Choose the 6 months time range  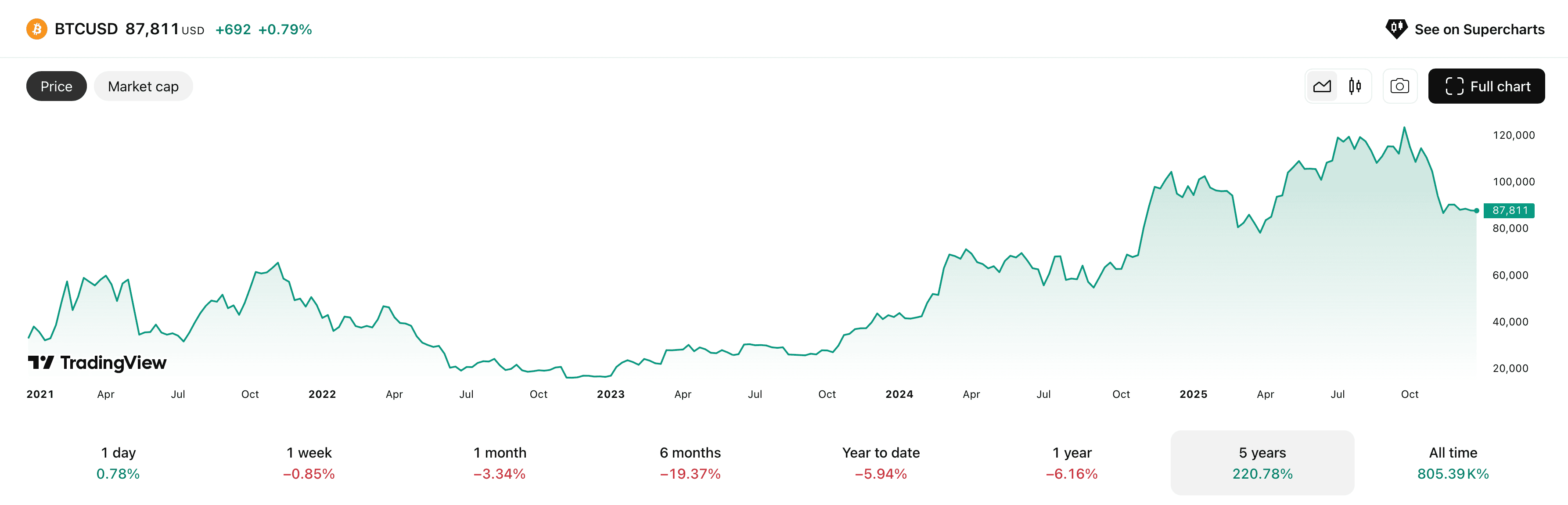point(690,462)
